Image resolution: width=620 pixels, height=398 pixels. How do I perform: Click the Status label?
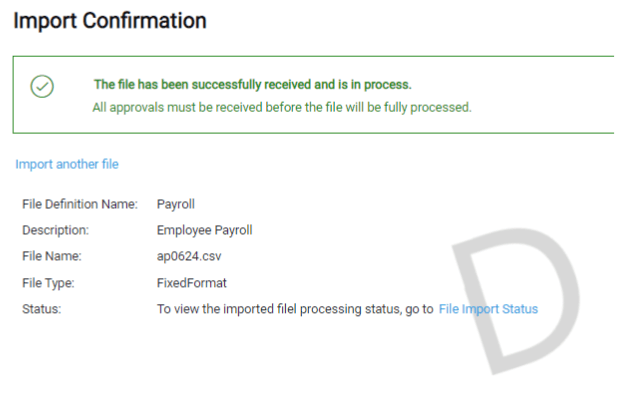tap(42, 309)
